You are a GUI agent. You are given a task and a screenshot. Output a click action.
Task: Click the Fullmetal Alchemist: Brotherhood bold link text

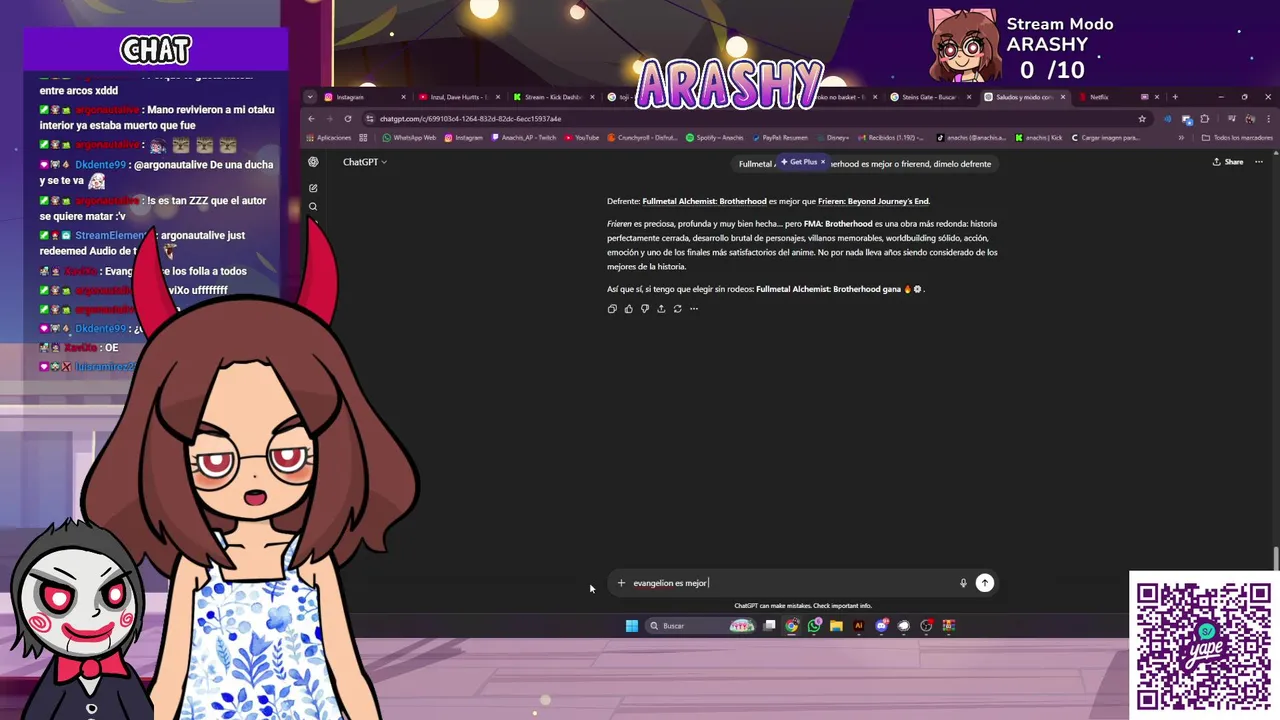point(704,201)
